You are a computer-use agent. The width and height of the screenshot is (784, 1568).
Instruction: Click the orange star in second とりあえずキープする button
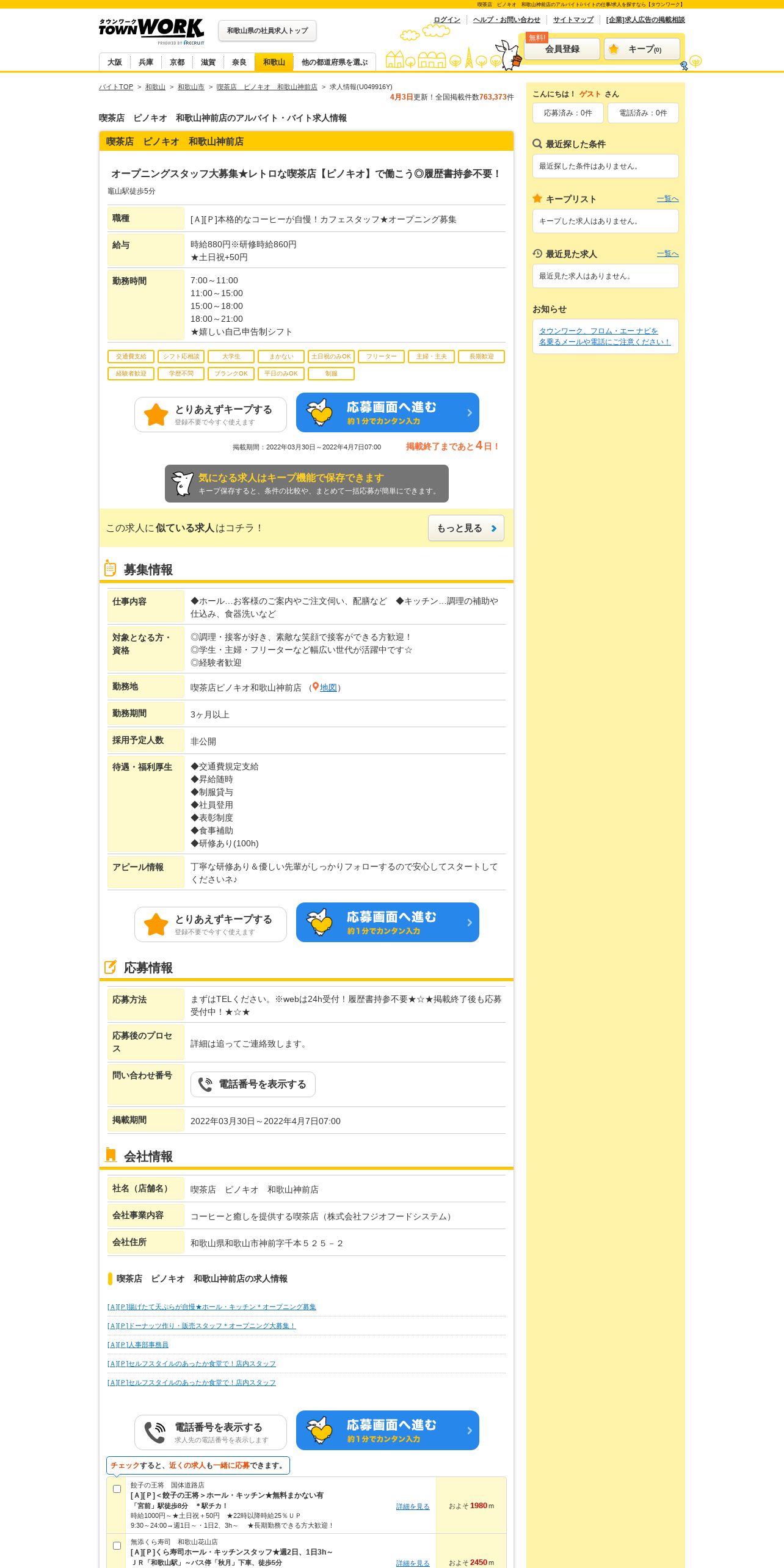[x=156, y=924]
